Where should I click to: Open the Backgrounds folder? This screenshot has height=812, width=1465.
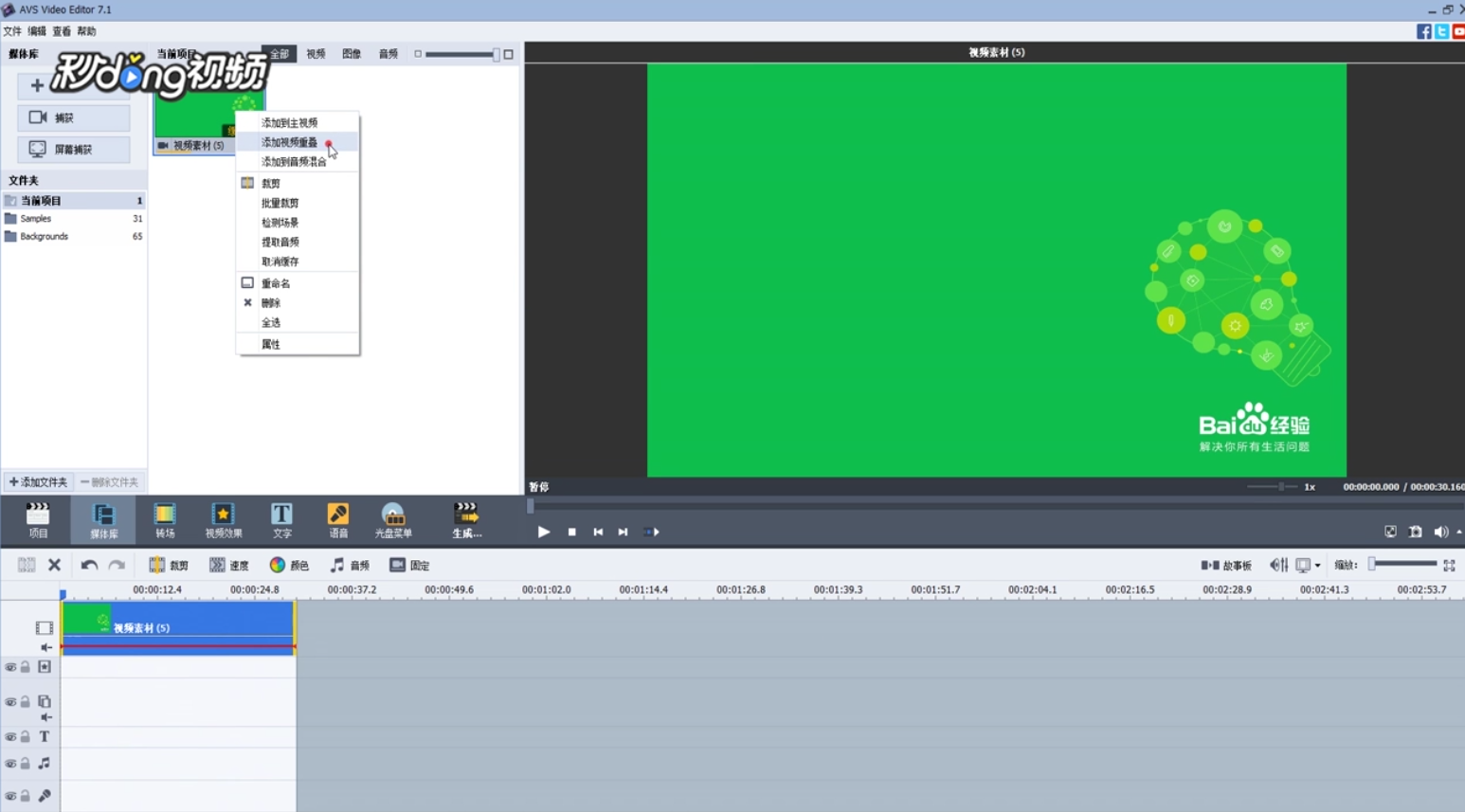pos(74,236)
